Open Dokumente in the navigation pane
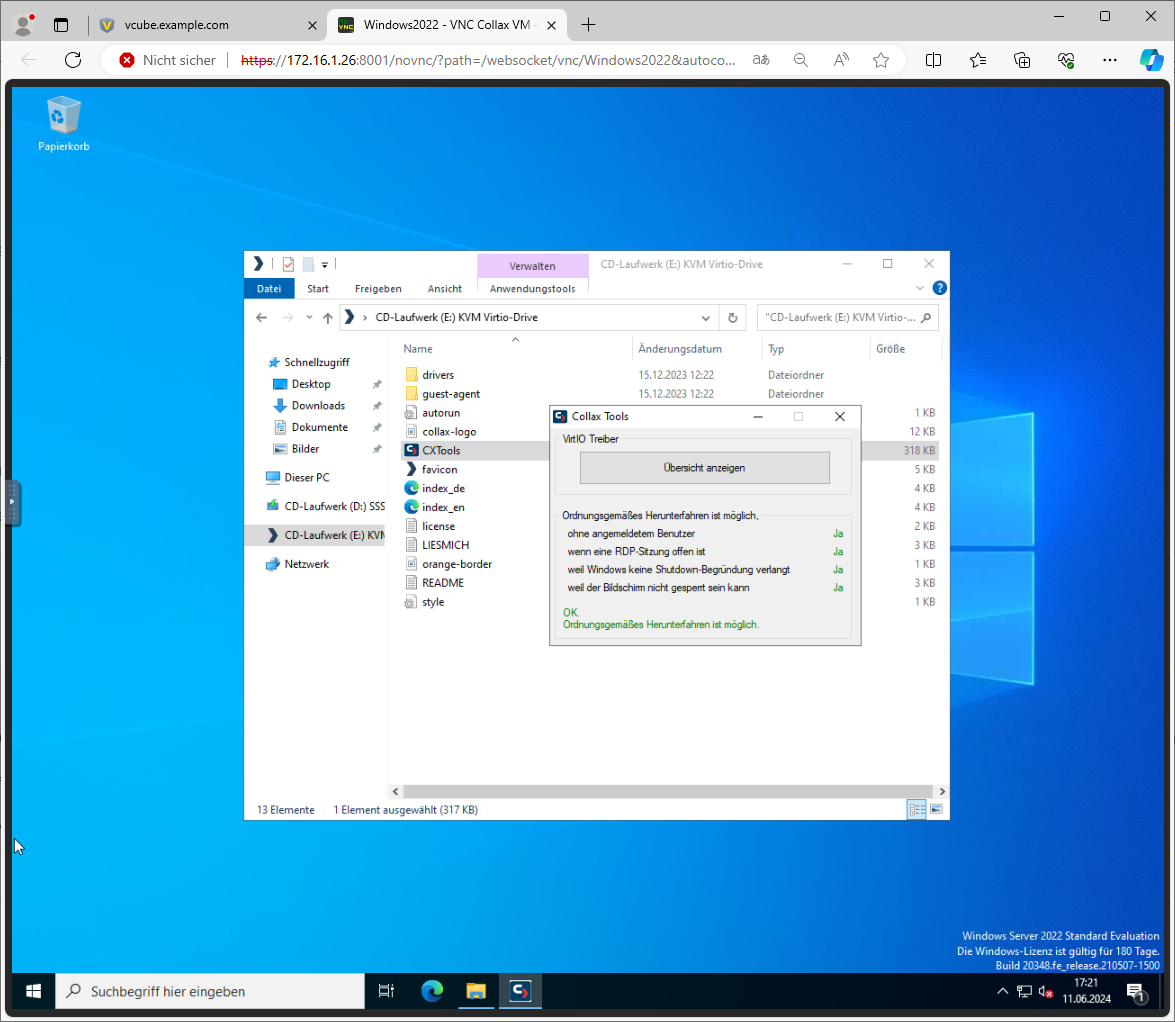Image resolution: width=1175 pixels, height=1022 pixels. (319, 428)
